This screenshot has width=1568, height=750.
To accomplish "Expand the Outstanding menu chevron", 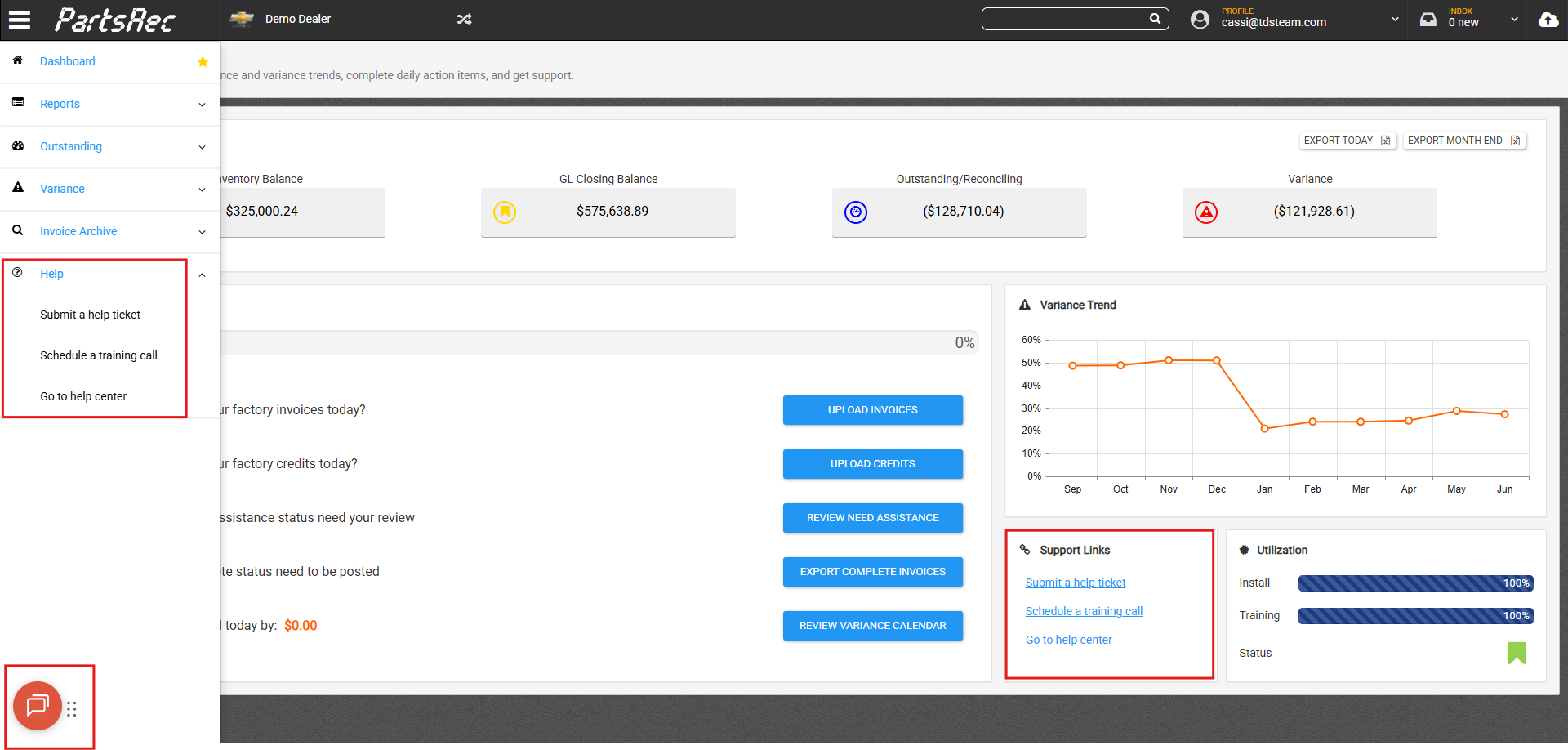I will tap(202, 147).
